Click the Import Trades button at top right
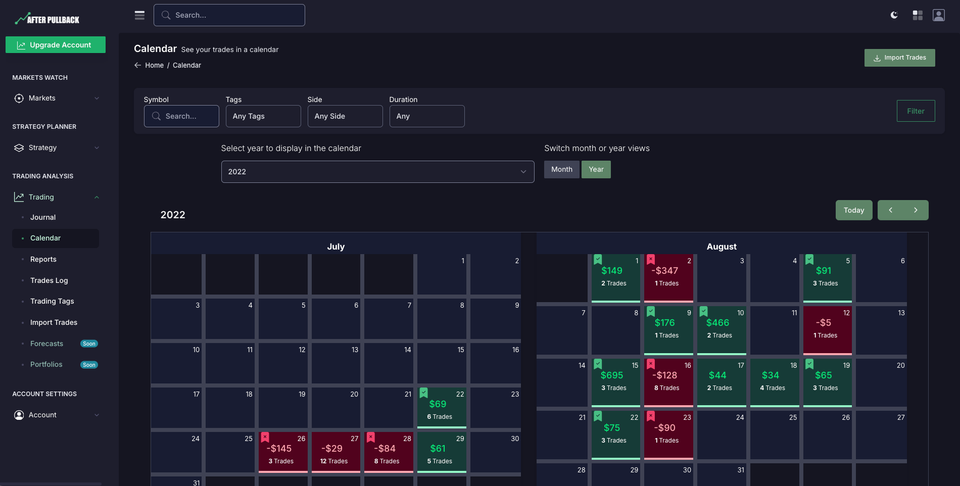960x486 pixels. pos(899,58)
